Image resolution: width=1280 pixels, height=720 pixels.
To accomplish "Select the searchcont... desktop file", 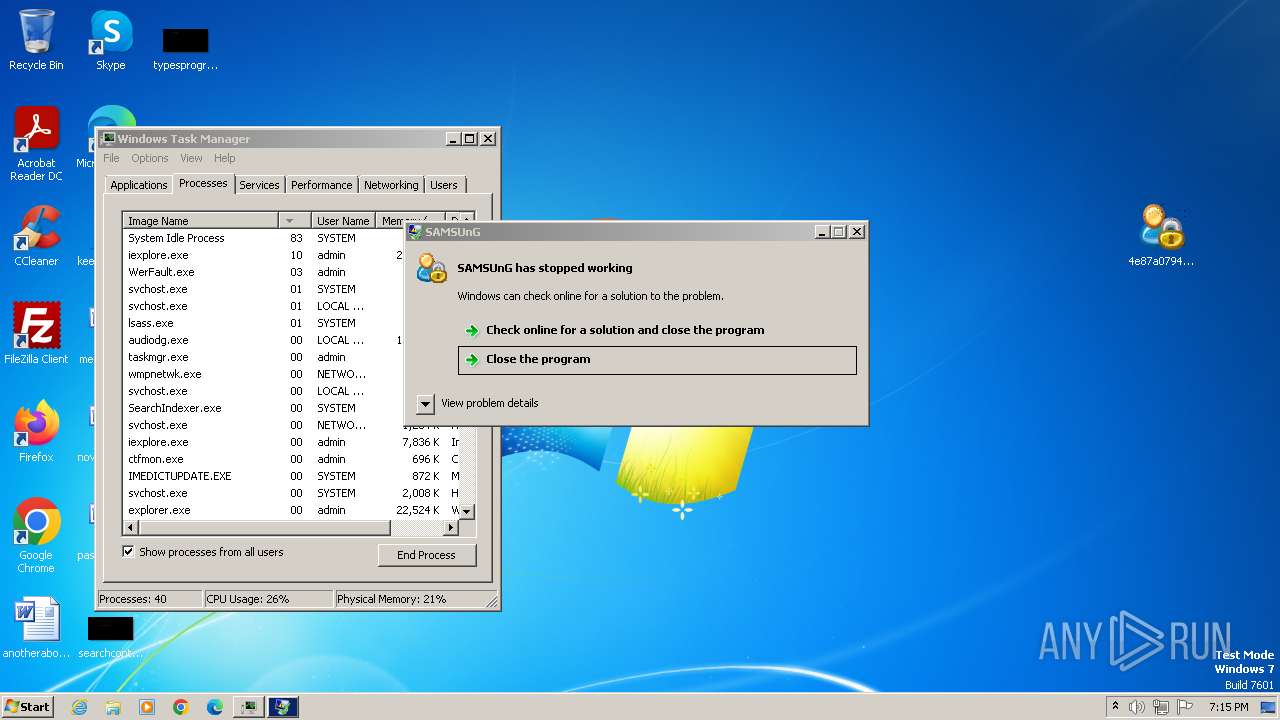I will pos(110,636).
